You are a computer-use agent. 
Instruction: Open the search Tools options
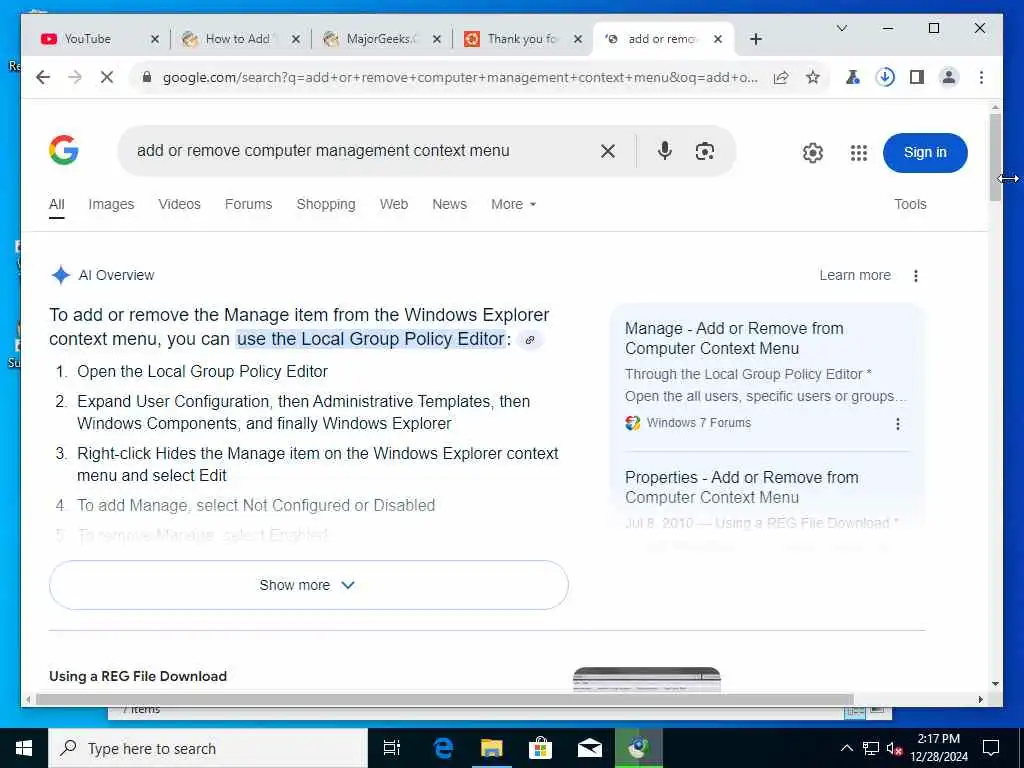point(910,204)
